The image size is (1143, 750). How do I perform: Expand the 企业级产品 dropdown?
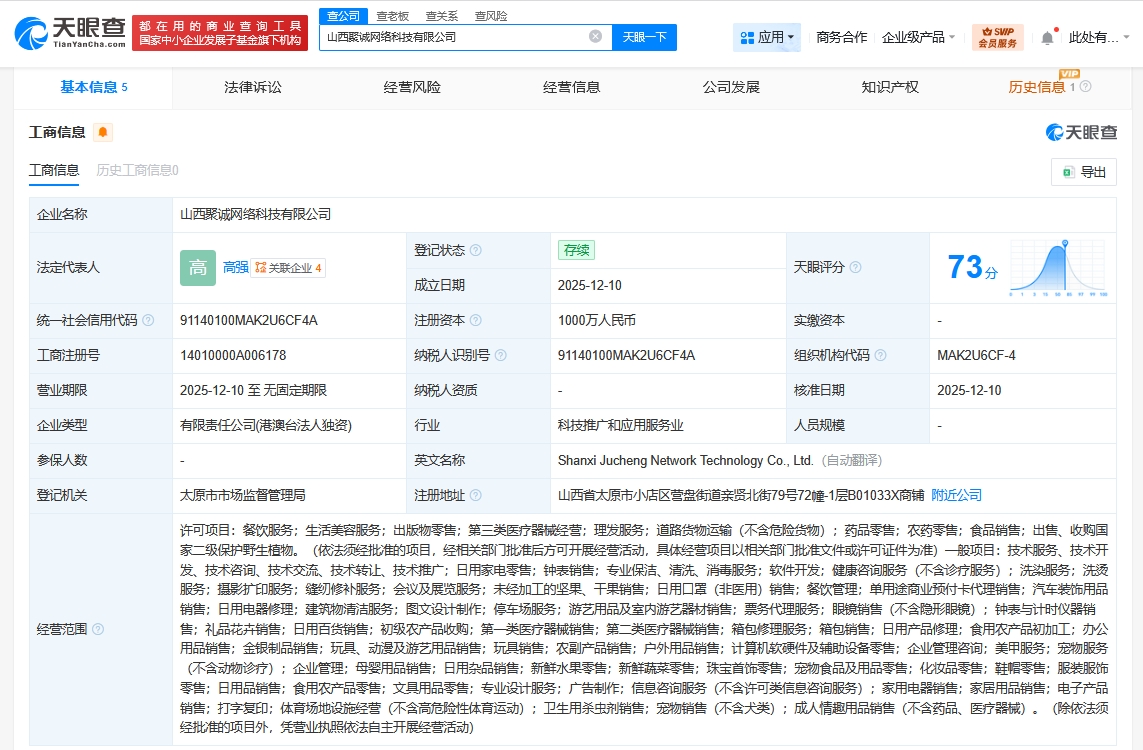coord(918,38)
